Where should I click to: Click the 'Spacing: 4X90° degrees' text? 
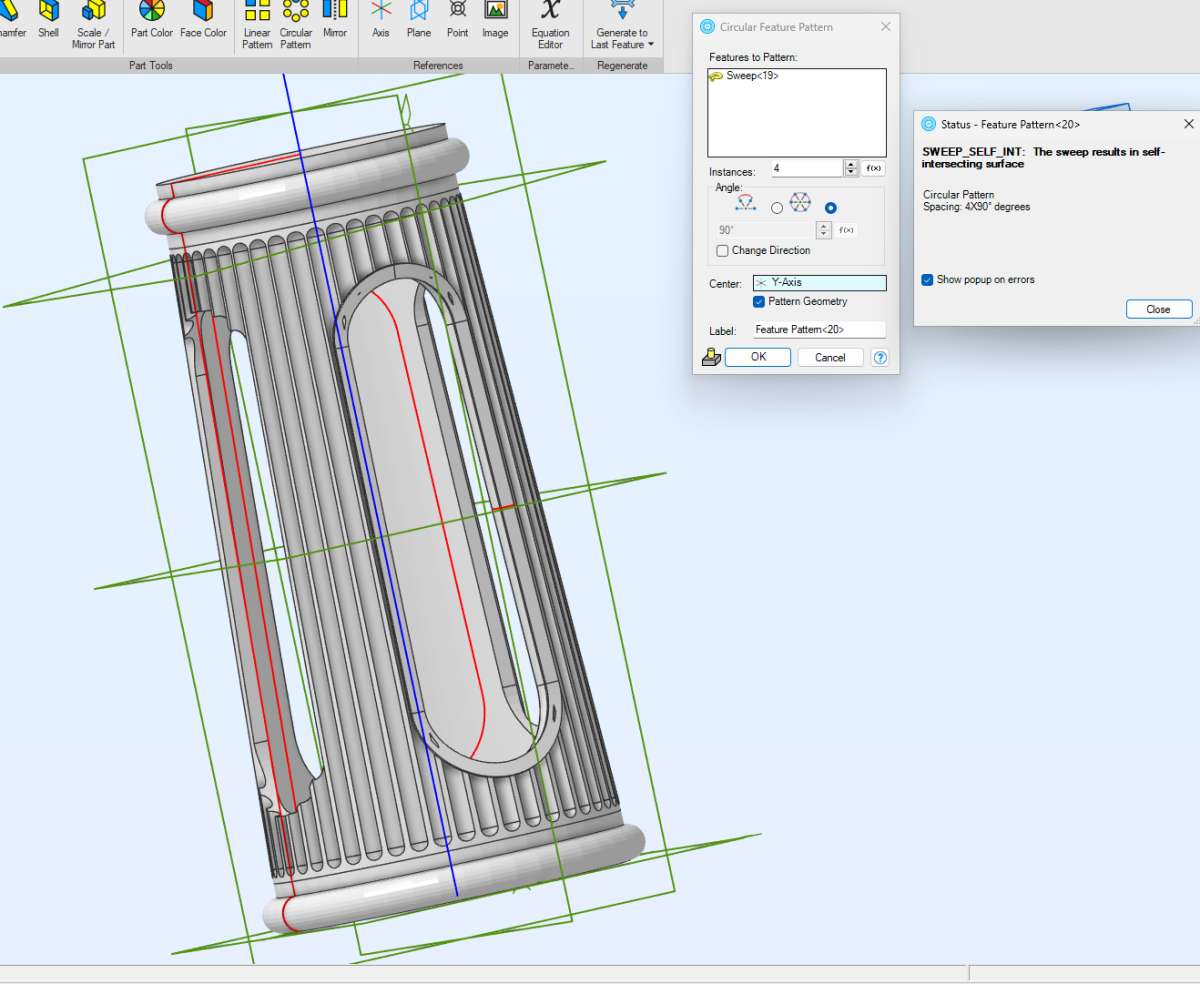976,207
